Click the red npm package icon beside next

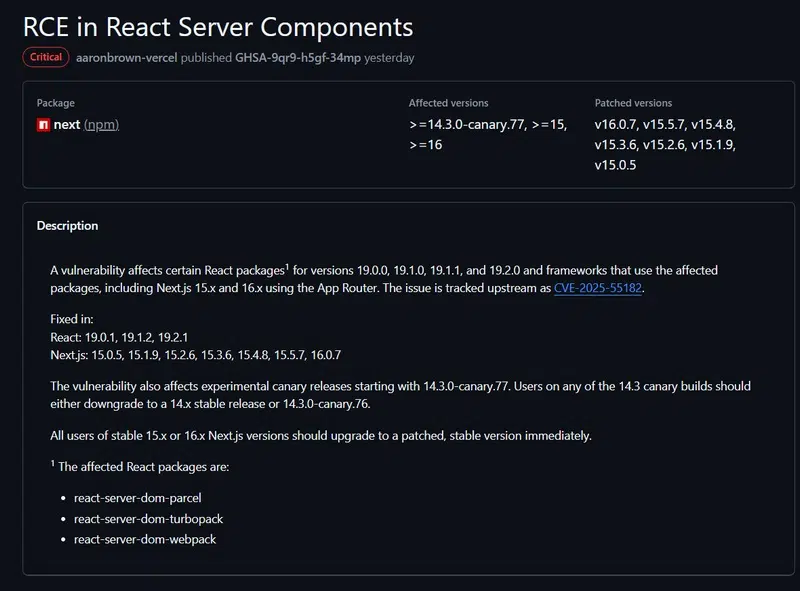tap(43, 125)
